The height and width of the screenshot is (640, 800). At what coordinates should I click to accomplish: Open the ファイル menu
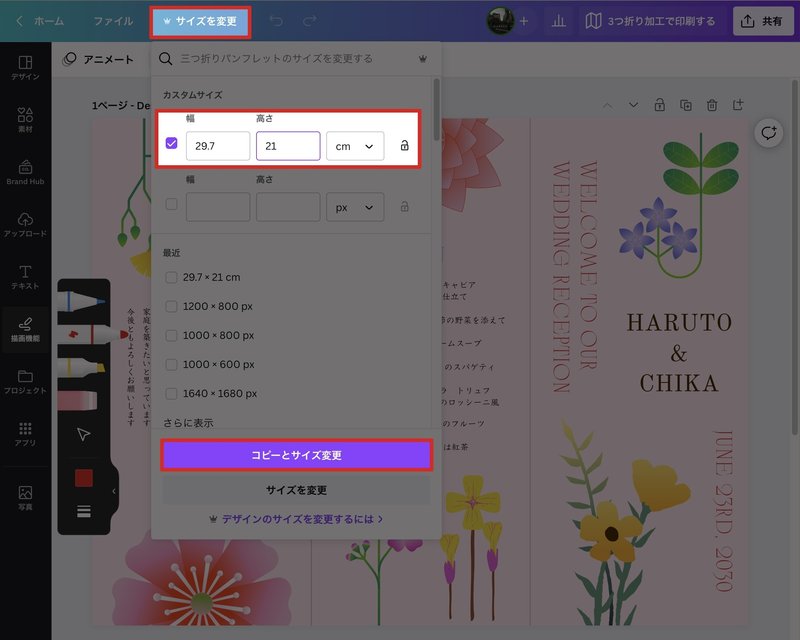click(113, 19)
